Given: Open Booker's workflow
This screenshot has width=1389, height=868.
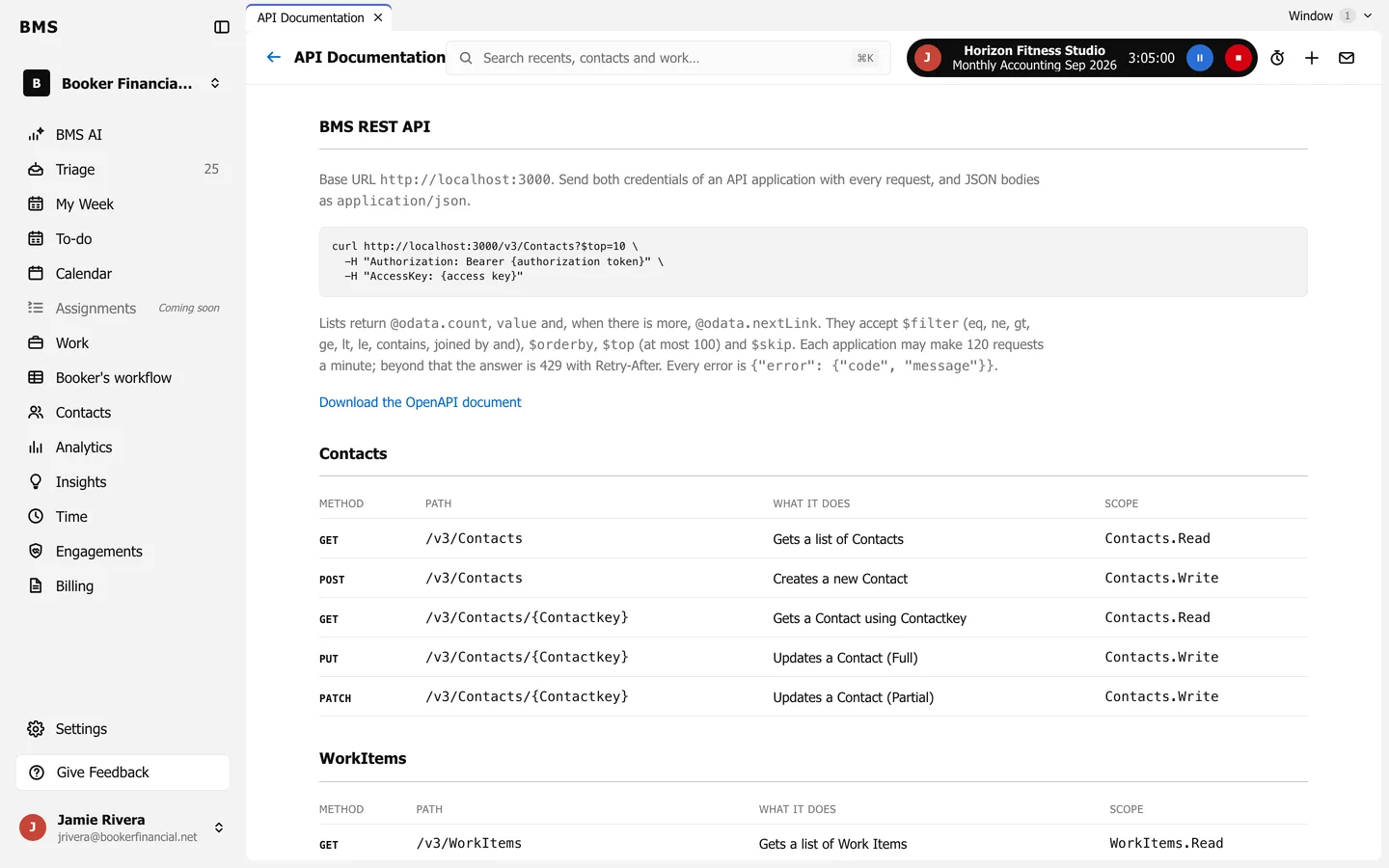Looking at the screenshot, I should pyautogui.click(x=123, y=378).
